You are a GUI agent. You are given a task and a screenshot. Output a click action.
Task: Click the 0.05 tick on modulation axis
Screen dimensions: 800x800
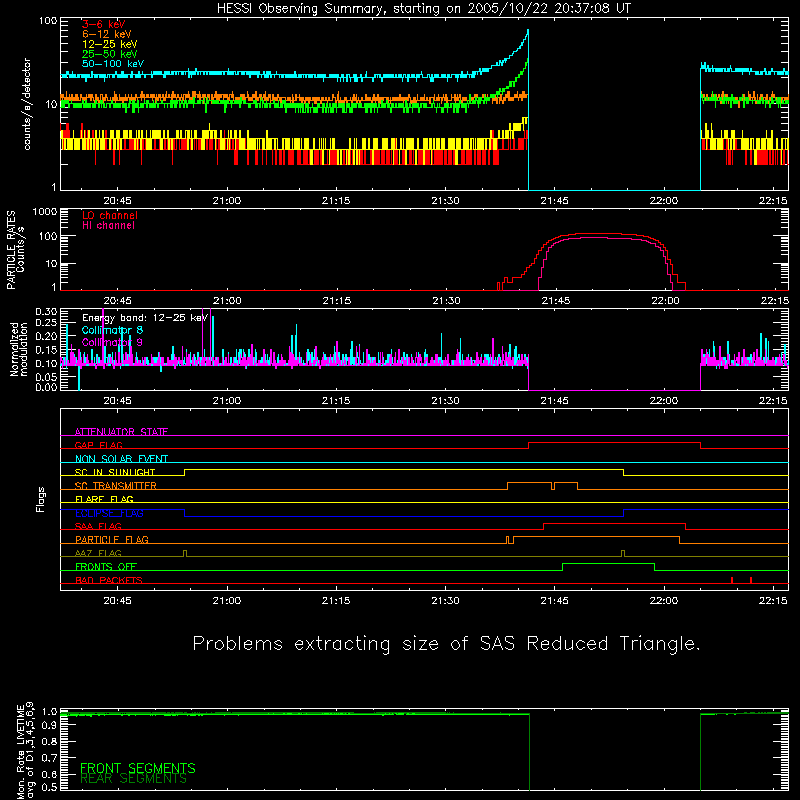point(46,377)
